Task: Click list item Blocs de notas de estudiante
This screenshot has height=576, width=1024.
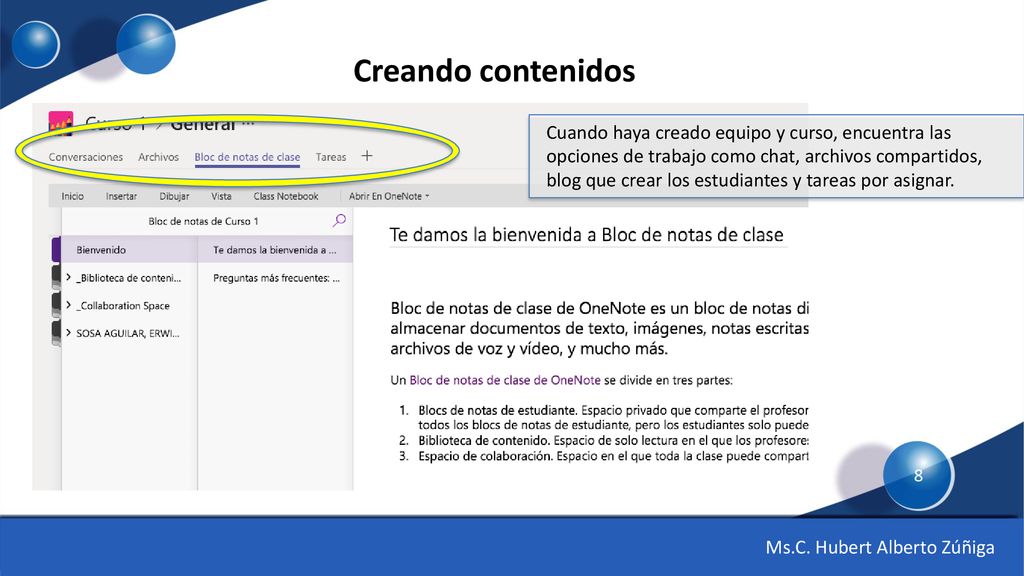Action: [498, 410]
